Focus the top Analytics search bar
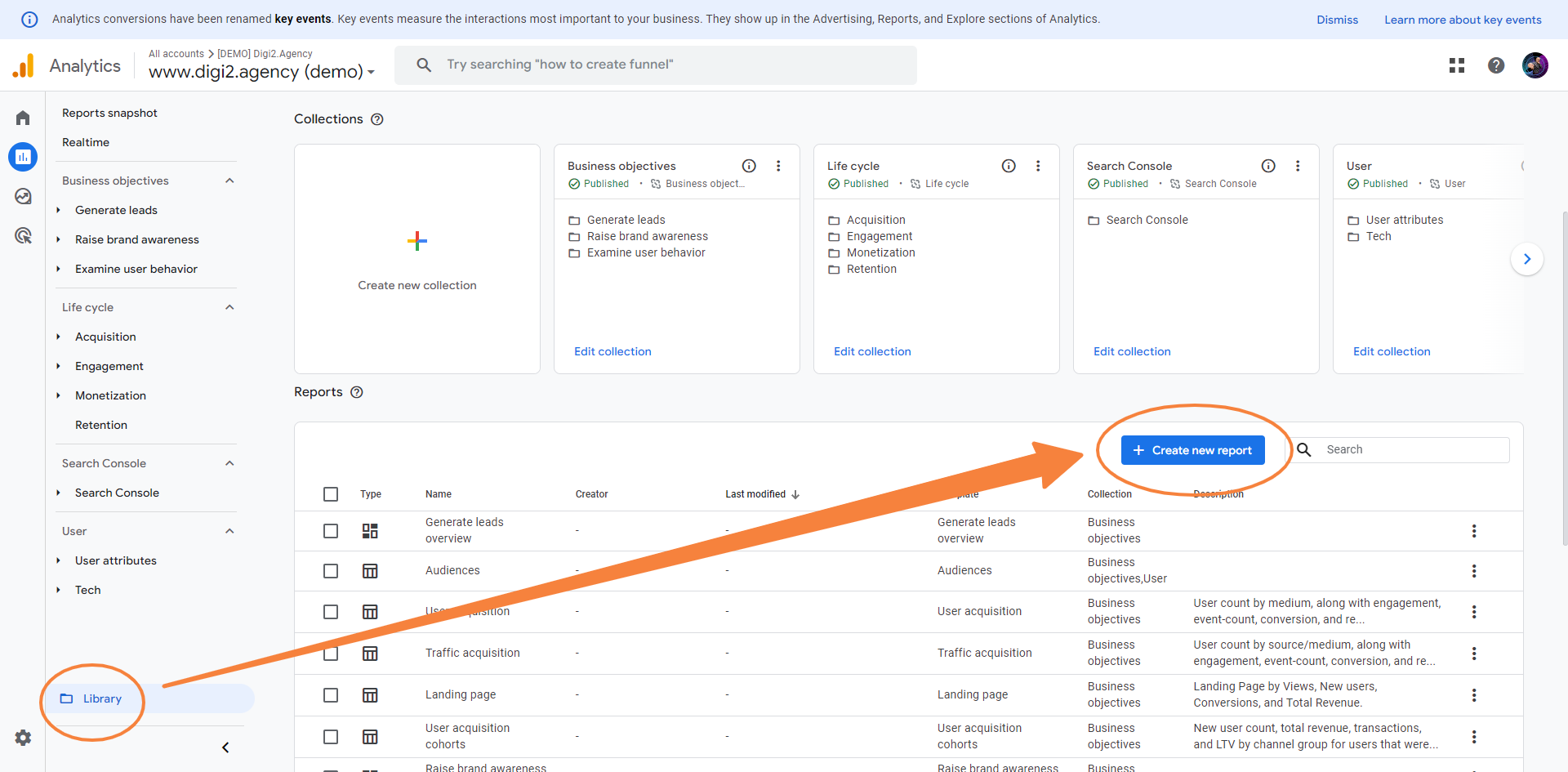 click(x=656, y=65)
